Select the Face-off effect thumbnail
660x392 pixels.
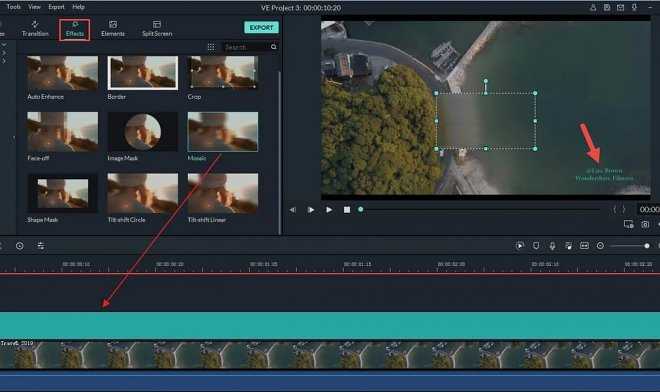coord(62,132)
